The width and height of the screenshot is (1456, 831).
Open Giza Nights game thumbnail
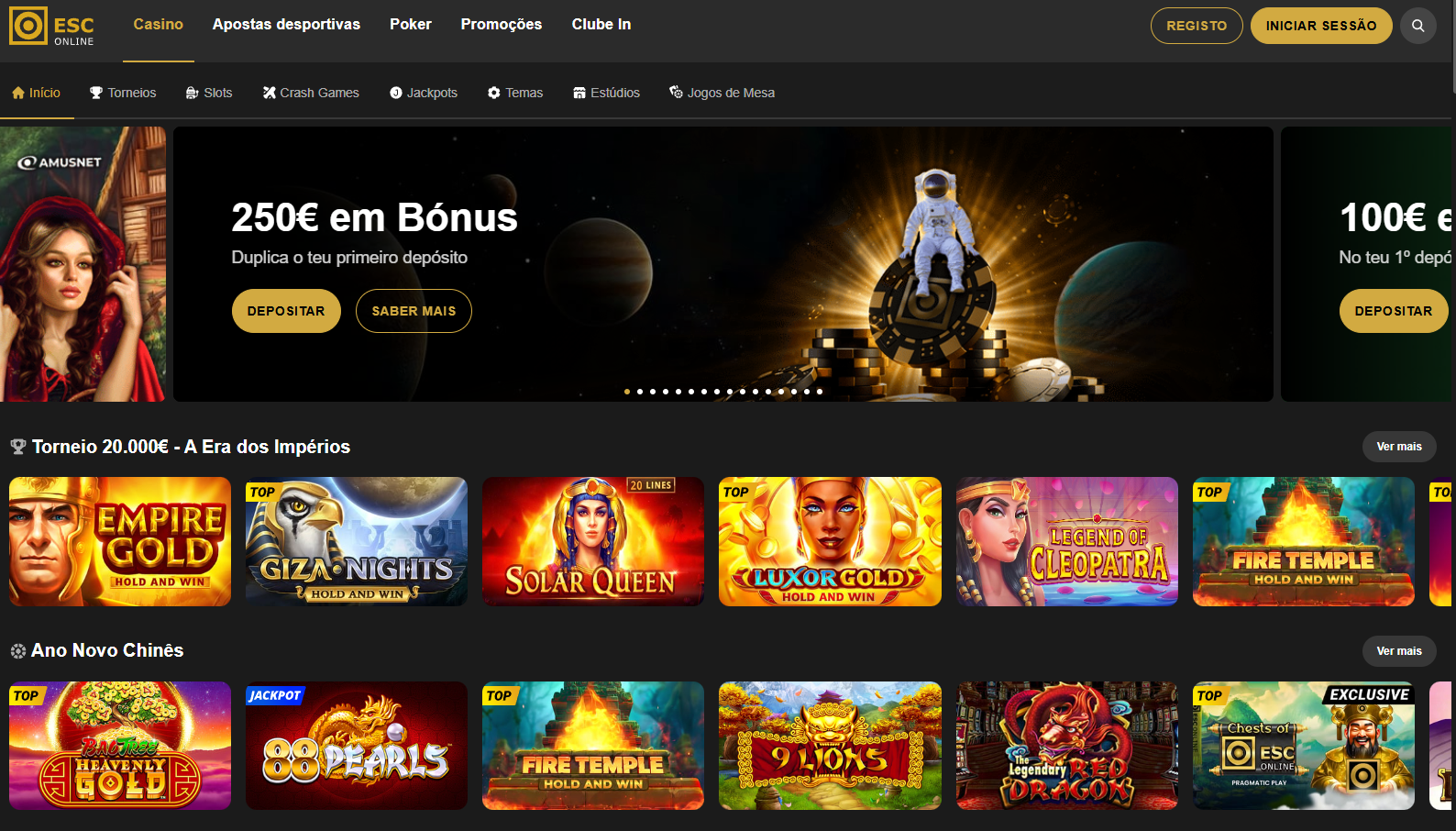[x=357, y=541]
